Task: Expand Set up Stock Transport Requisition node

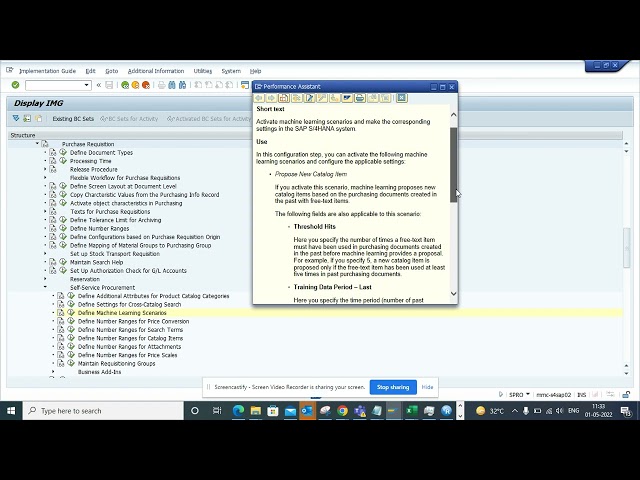Action: (x=45, y=253)
